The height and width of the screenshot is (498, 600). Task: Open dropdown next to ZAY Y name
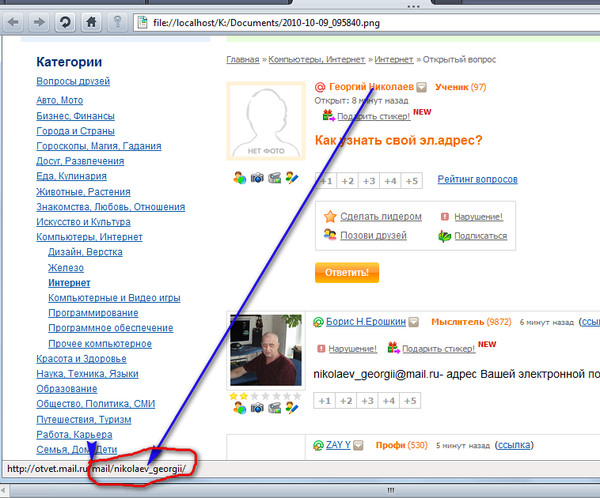(x=358, y=445)
